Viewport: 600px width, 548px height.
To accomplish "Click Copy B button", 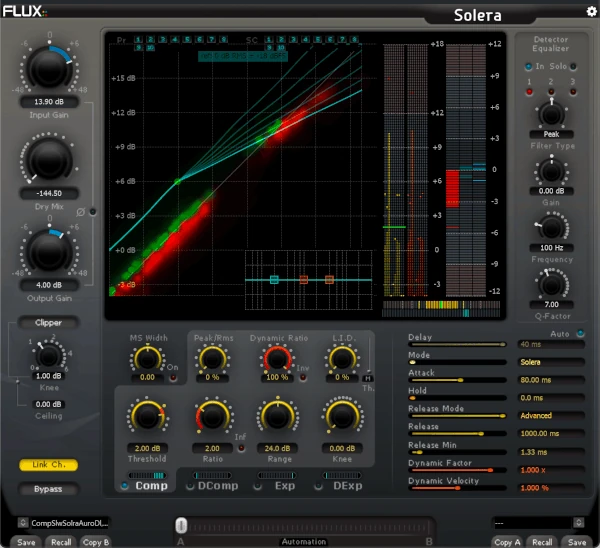I will point(96,542).
